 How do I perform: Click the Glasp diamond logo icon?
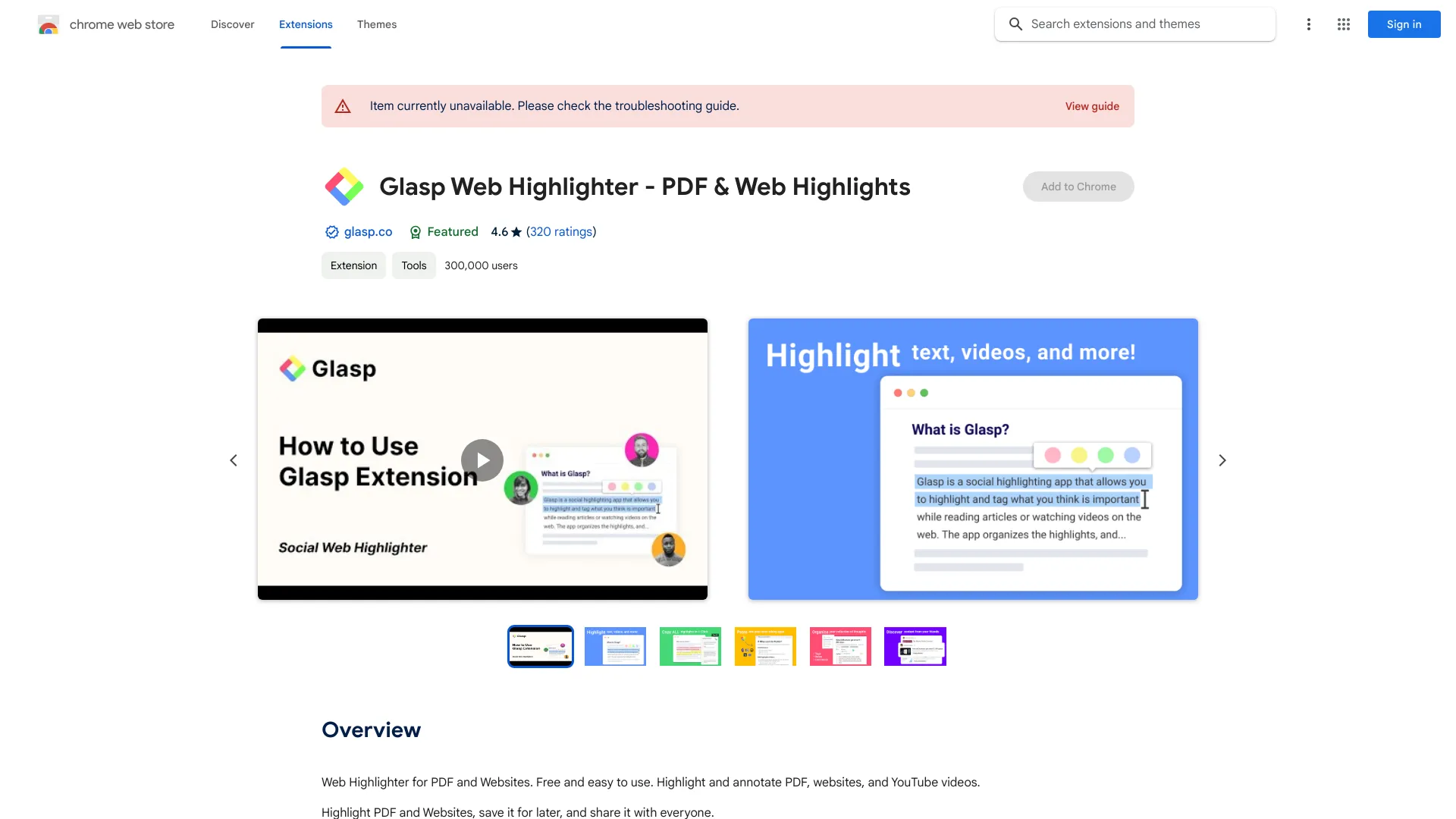coord(344,187)
